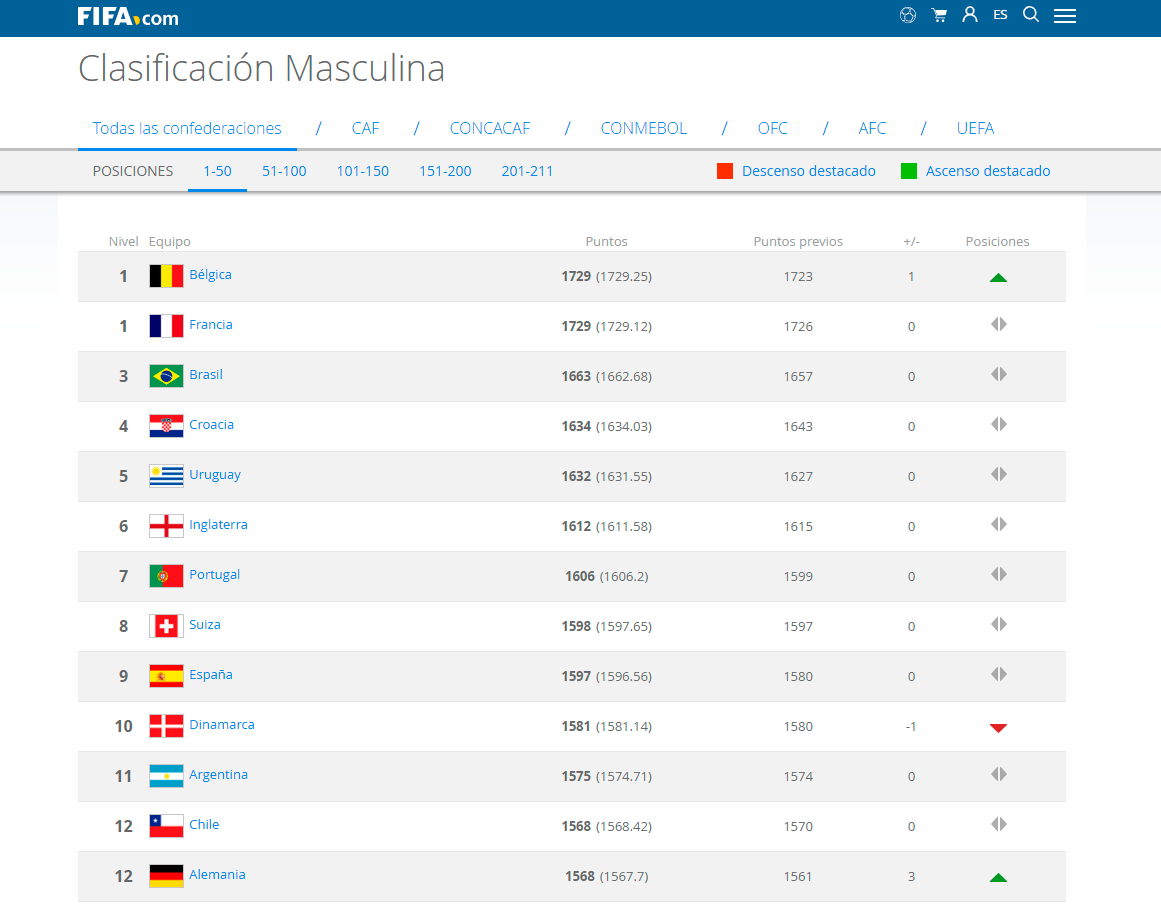Click the Francia flag icon
Image resolution: width=1161 pixels, height=906 pixels.
[166, 326]
